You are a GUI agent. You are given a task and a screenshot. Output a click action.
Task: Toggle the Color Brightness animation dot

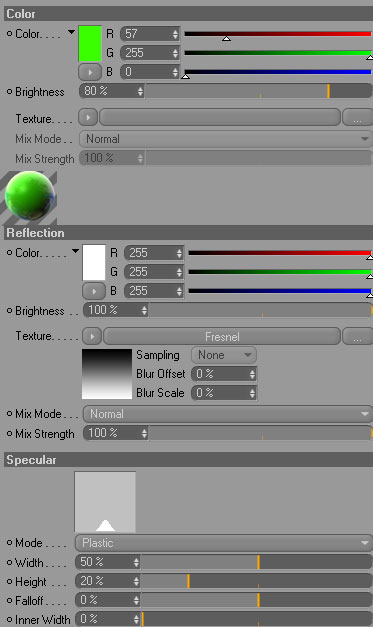10,92
